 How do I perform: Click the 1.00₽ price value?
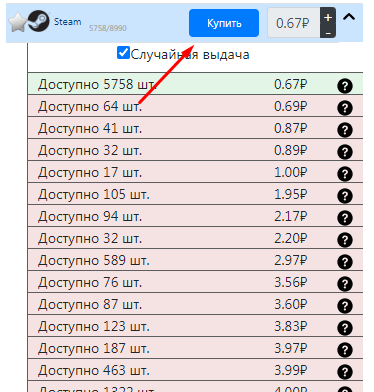point(290,172)
